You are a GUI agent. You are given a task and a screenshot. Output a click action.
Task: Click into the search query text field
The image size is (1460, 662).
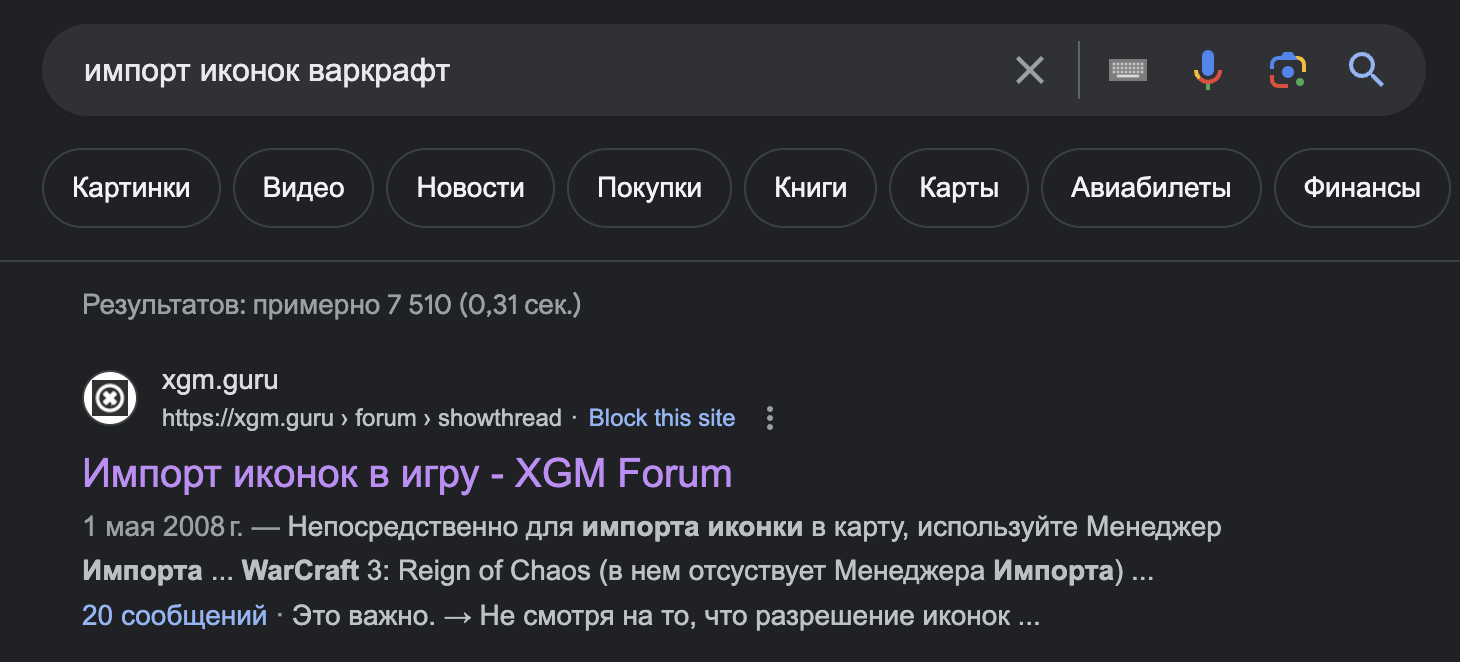tap(540, 70)
